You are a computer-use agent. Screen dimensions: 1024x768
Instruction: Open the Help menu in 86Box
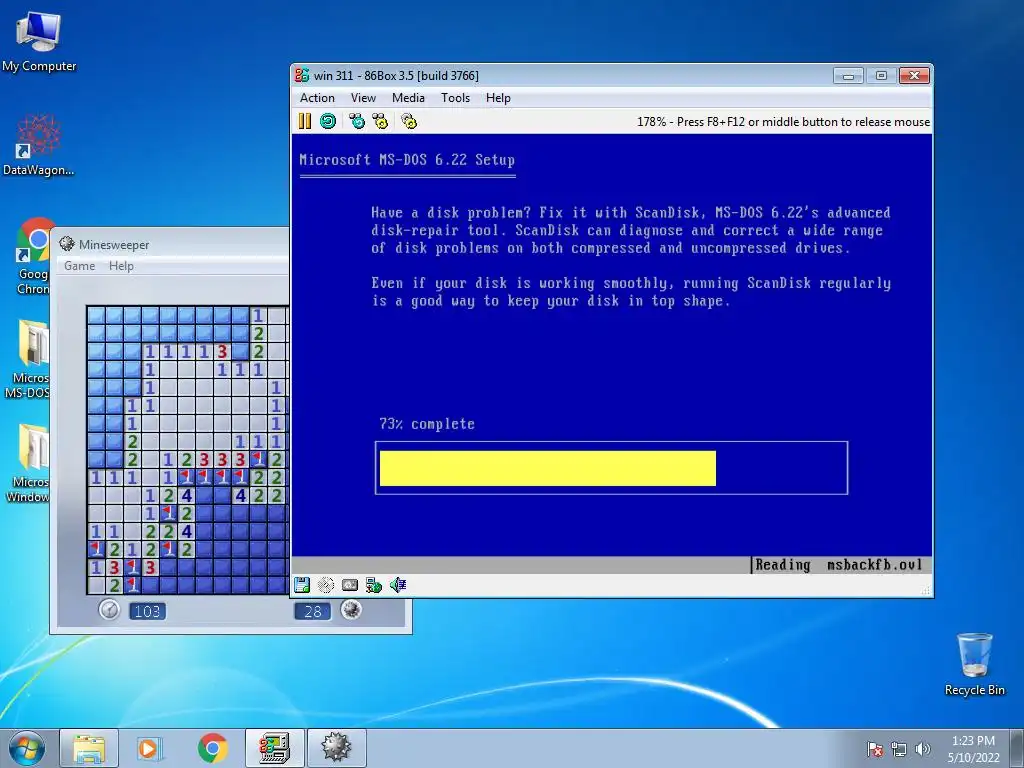(x=498, y=98)
